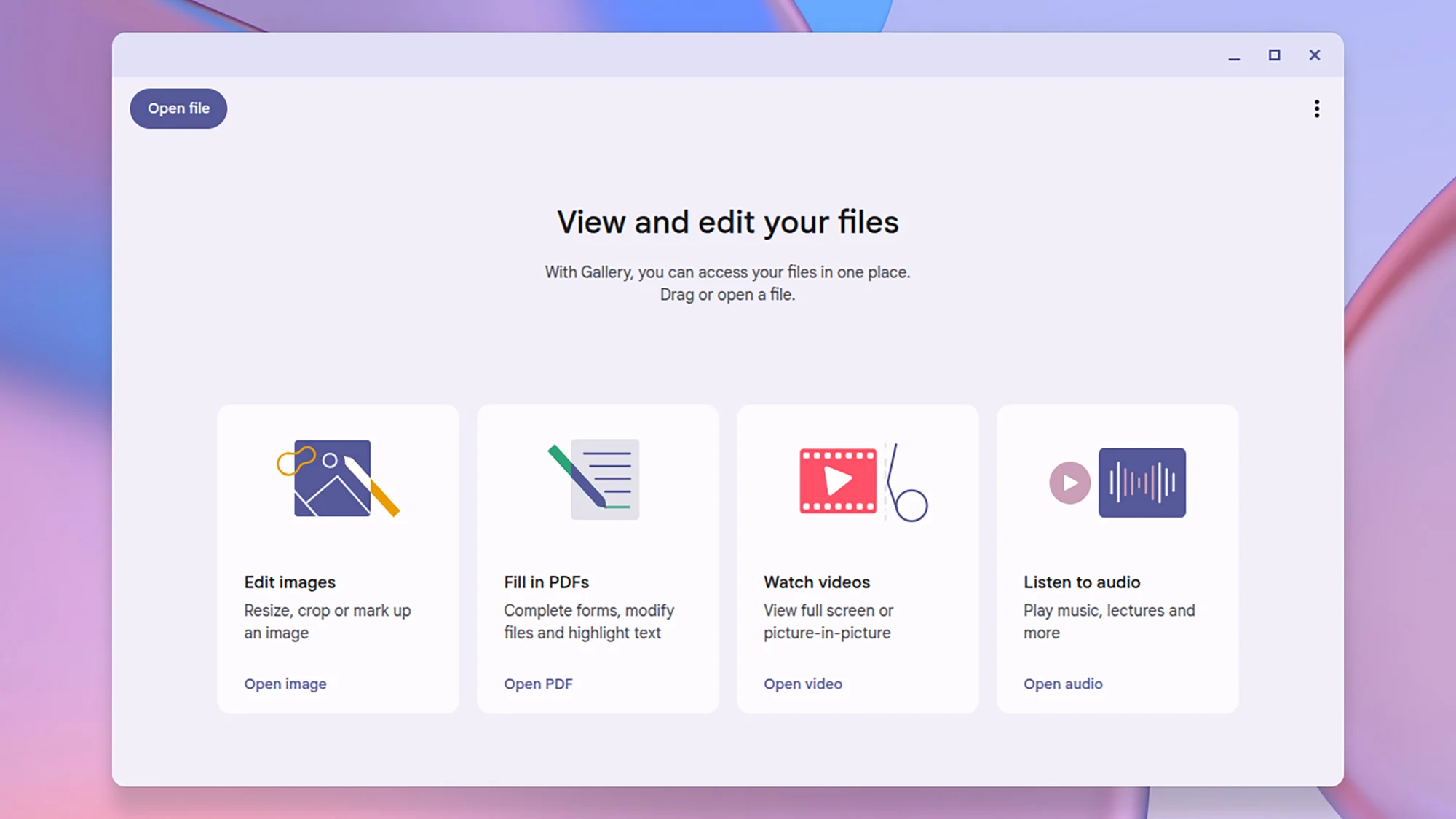Click the Fill in PDFs card title
Screen dimensions: 1456x819
(546, 582)
